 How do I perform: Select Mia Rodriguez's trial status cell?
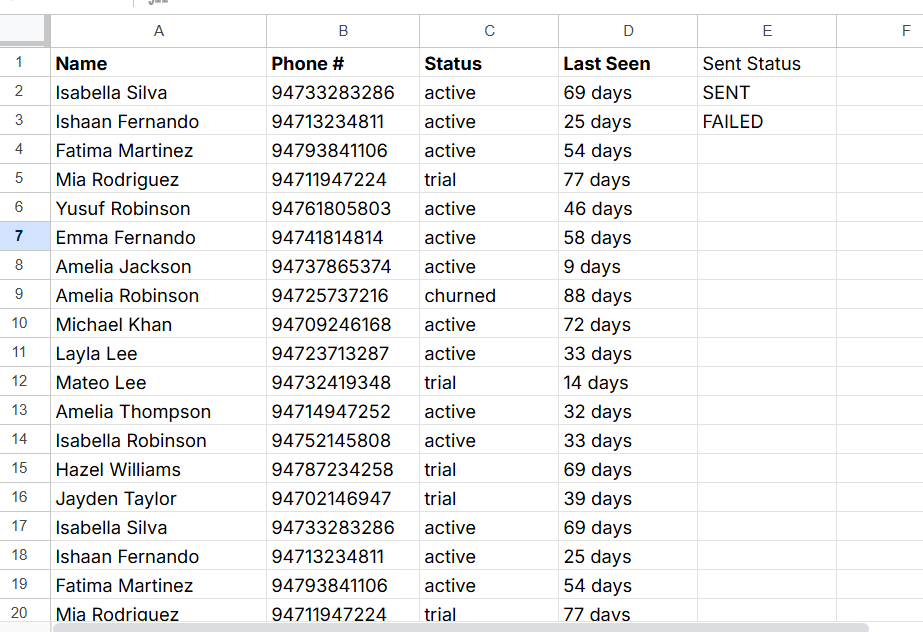pos(488,179)
